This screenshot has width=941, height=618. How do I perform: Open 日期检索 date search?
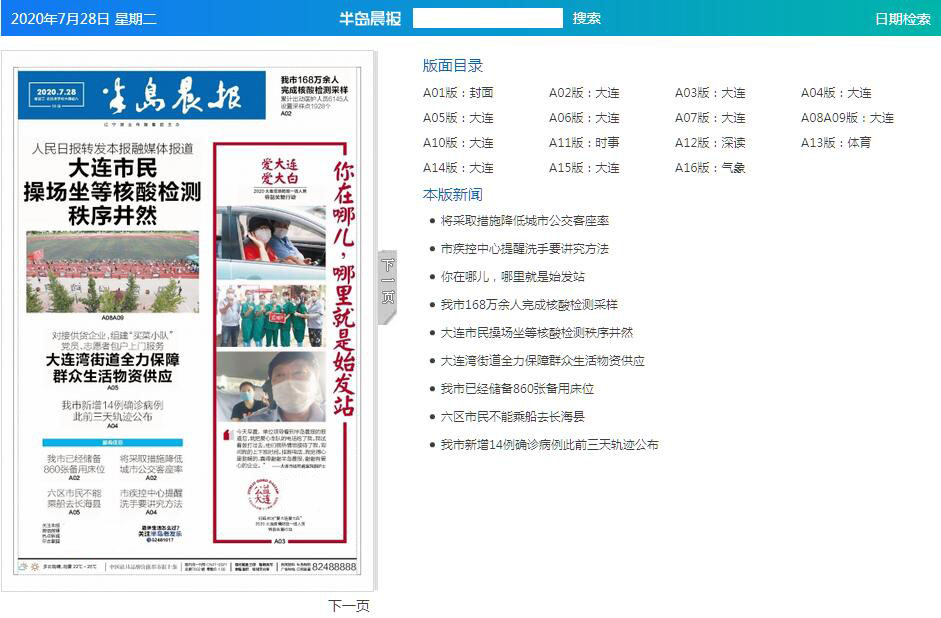[x=902, y=18]
